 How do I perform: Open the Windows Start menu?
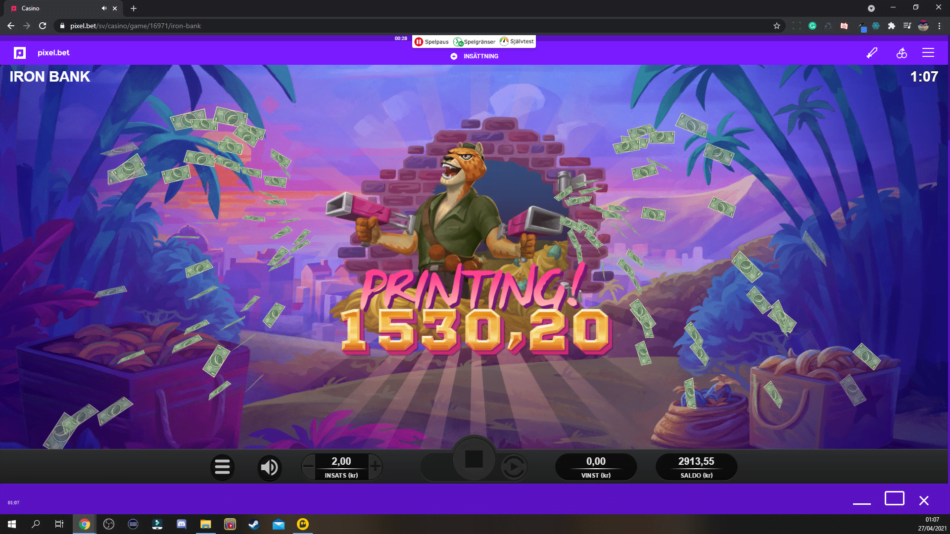click(x=12, y=524)
